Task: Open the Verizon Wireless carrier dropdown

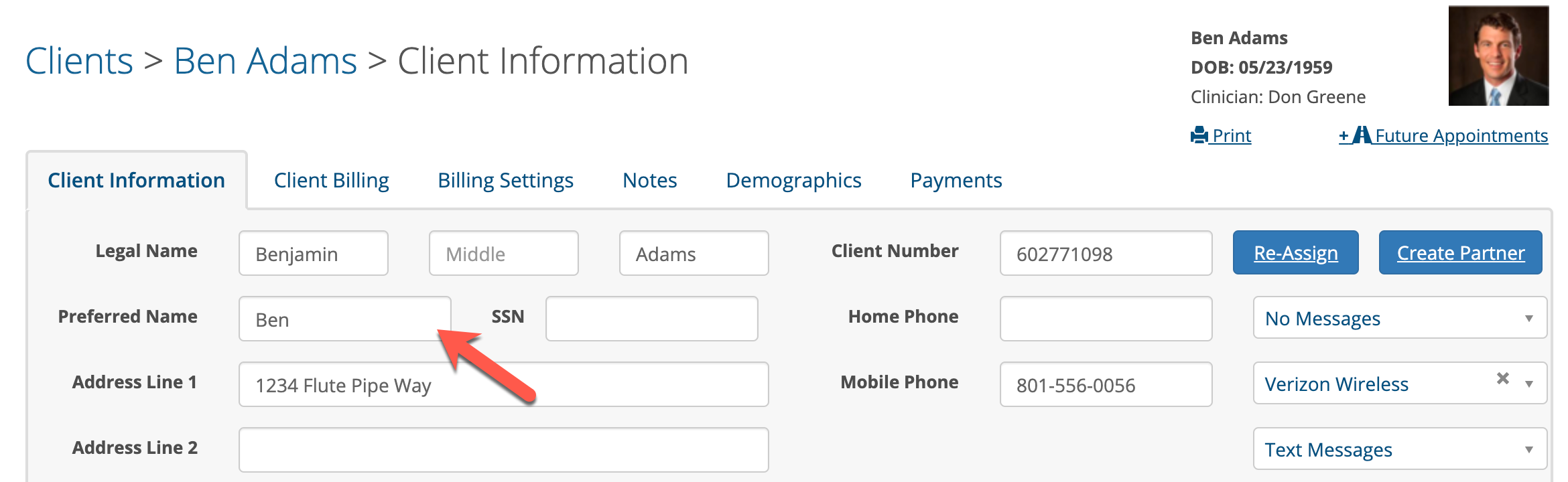Action: pyautogui.click(x=1528, y=384)
